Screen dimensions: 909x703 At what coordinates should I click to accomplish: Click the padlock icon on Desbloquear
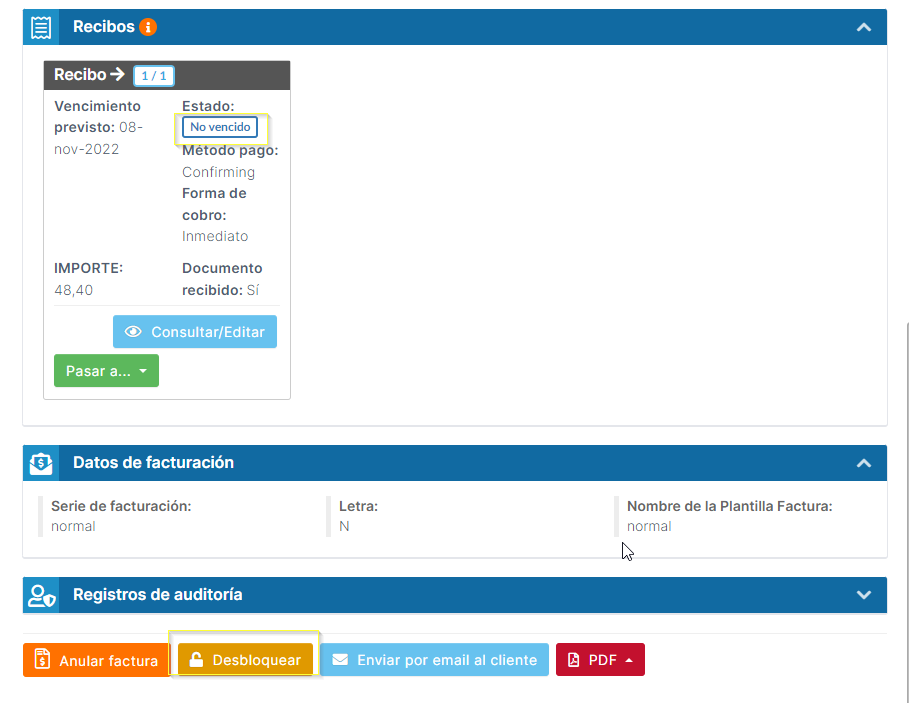[x=197, y=660]
